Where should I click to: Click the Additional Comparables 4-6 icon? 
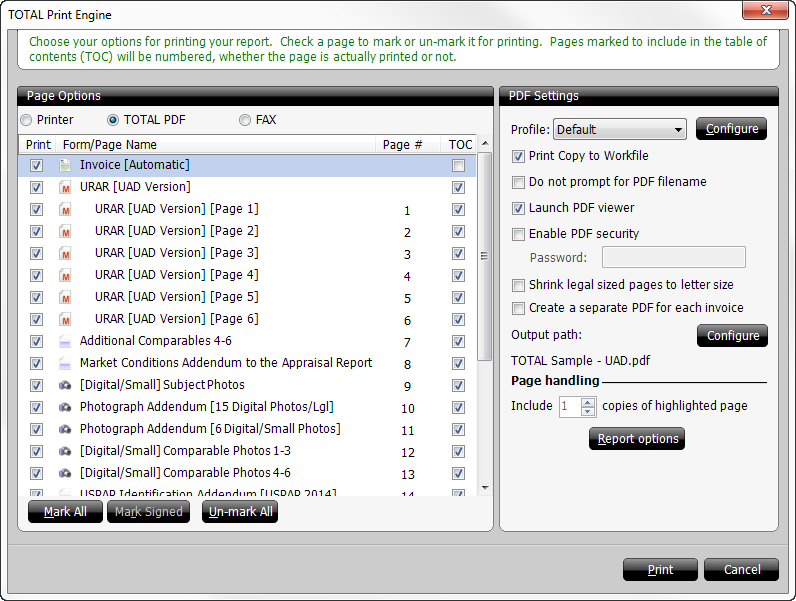point(65,341)
